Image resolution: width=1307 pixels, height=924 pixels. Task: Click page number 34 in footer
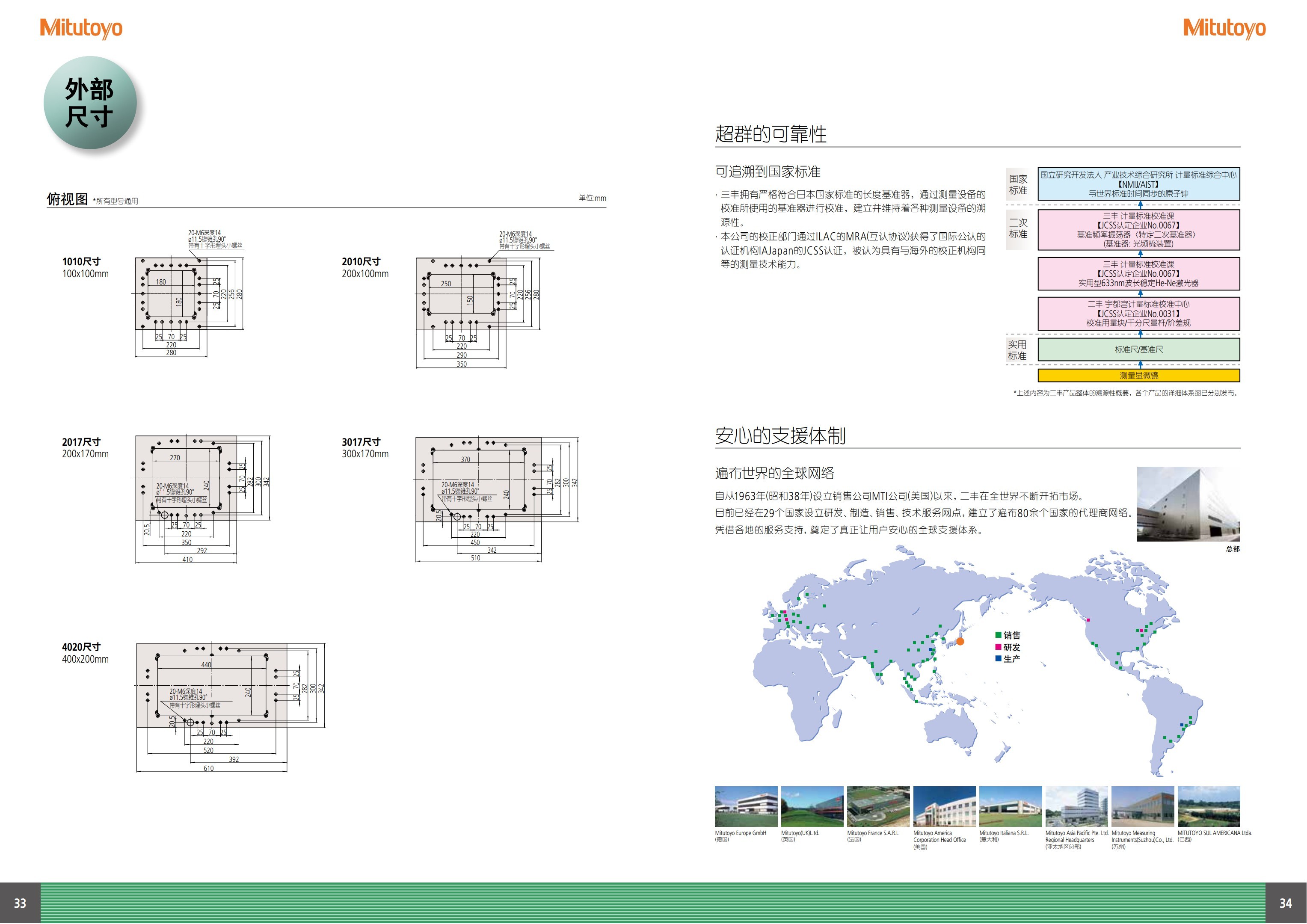point(1285,903)
